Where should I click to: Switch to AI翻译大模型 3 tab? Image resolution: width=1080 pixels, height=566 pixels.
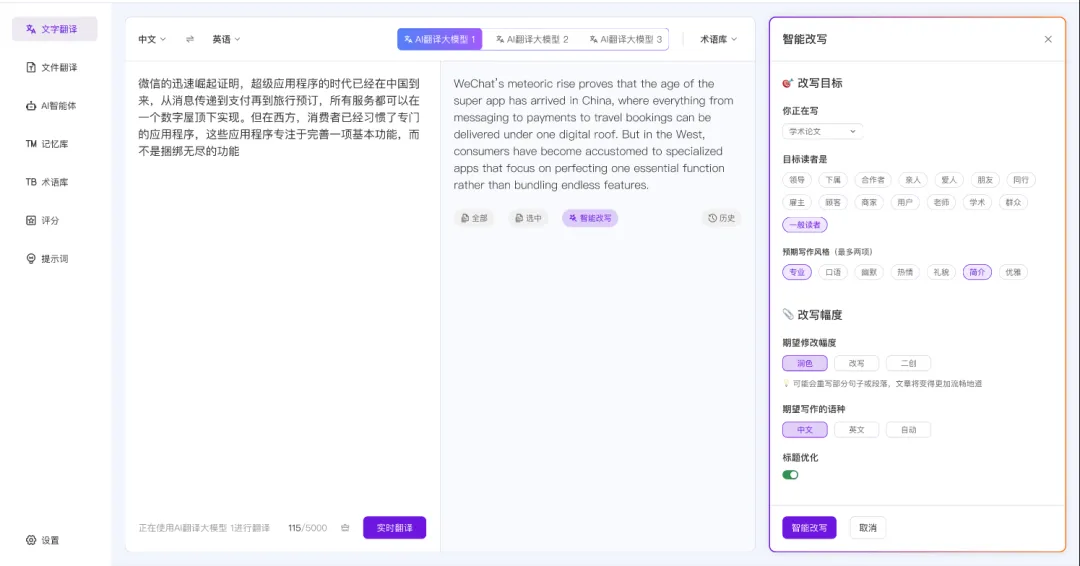pyautogui.click(x=625, y=39)
